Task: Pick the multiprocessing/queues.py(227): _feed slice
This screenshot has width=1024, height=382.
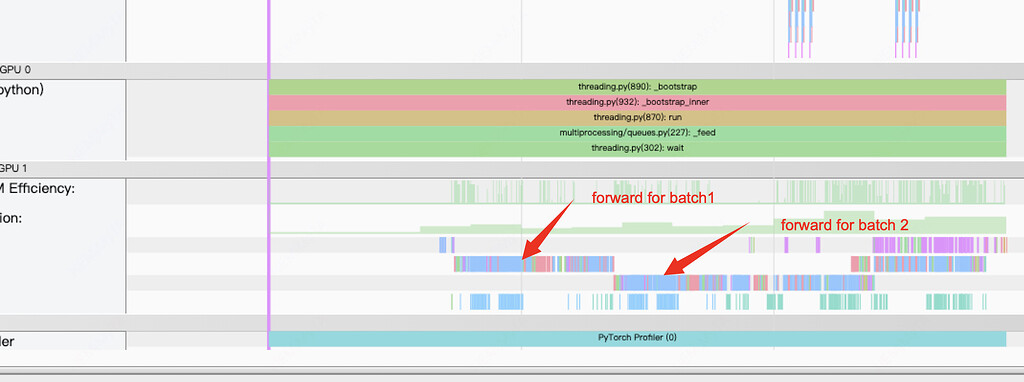Action: pos(637,133)
